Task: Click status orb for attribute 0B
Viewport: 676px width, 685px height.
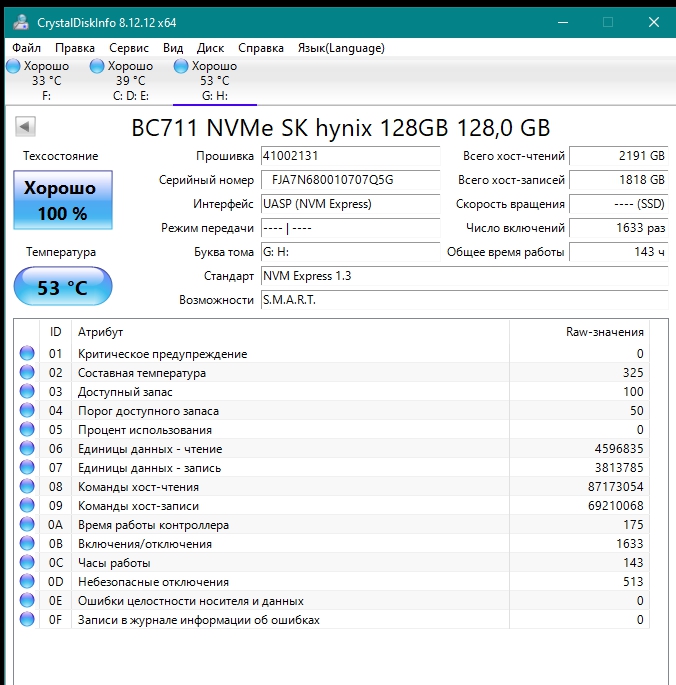Action: click(27, 543)
